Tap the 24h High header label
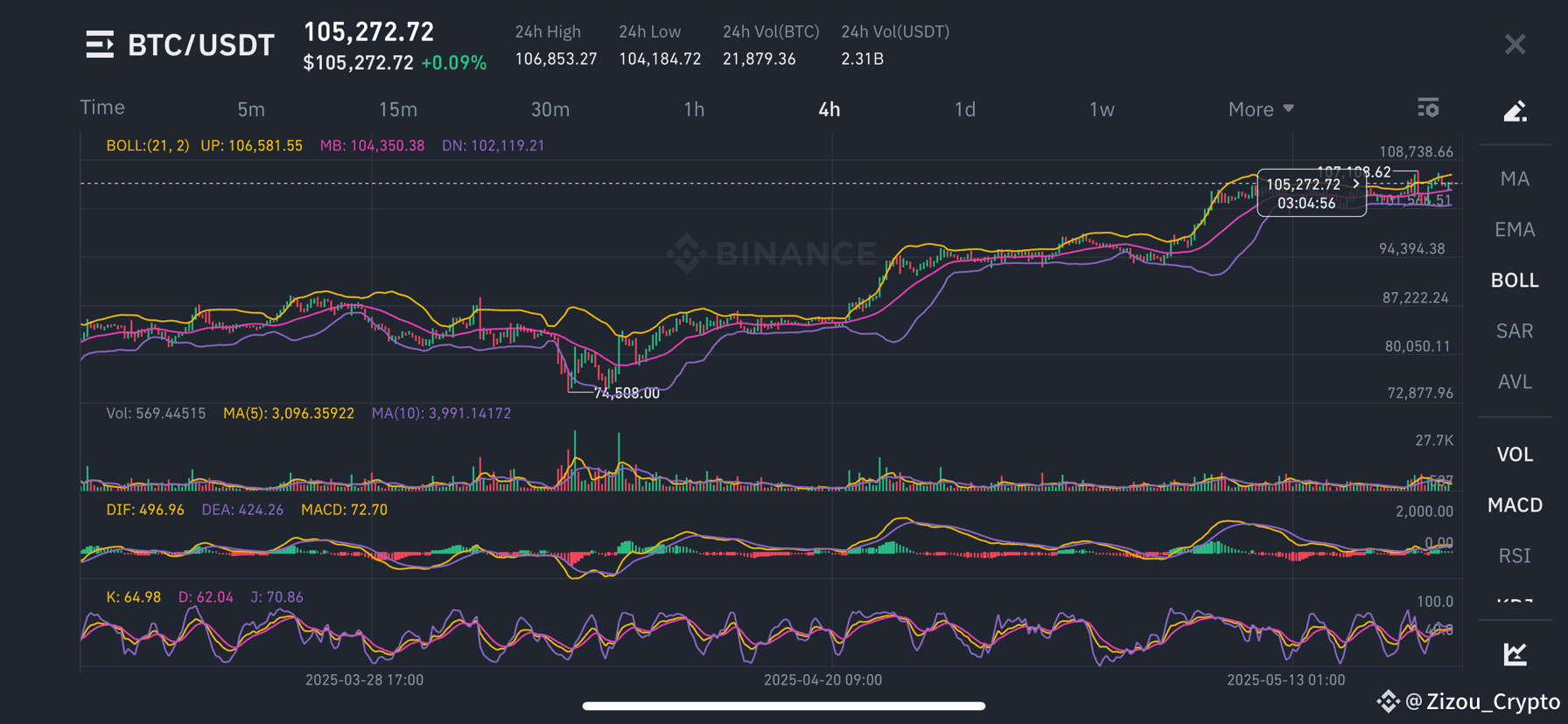This screenshot has height=724, width=1568. point(548,31)
